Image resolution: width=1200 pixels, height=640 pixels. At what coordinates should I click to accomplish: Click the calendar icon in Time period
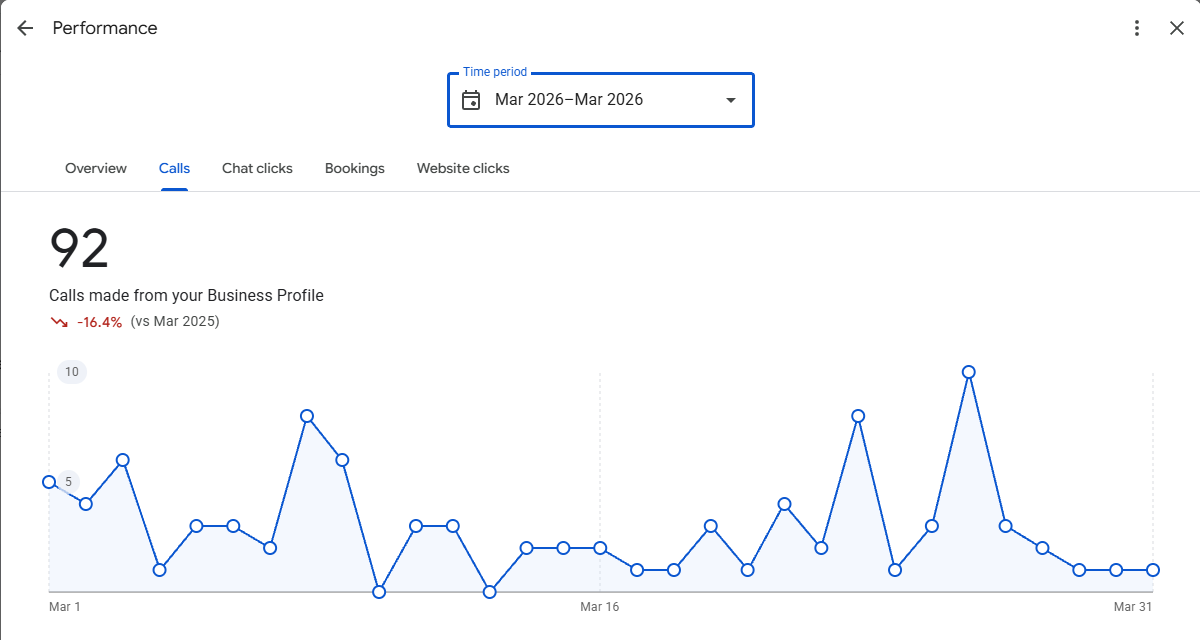[471, 100]
